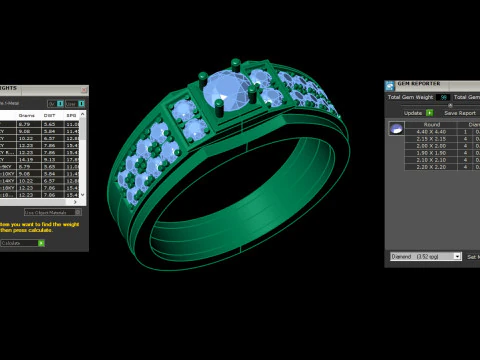Screen dimensions: 480x360
Task: Click the green Update arrow in Gem Reporter
Action: 430,113
